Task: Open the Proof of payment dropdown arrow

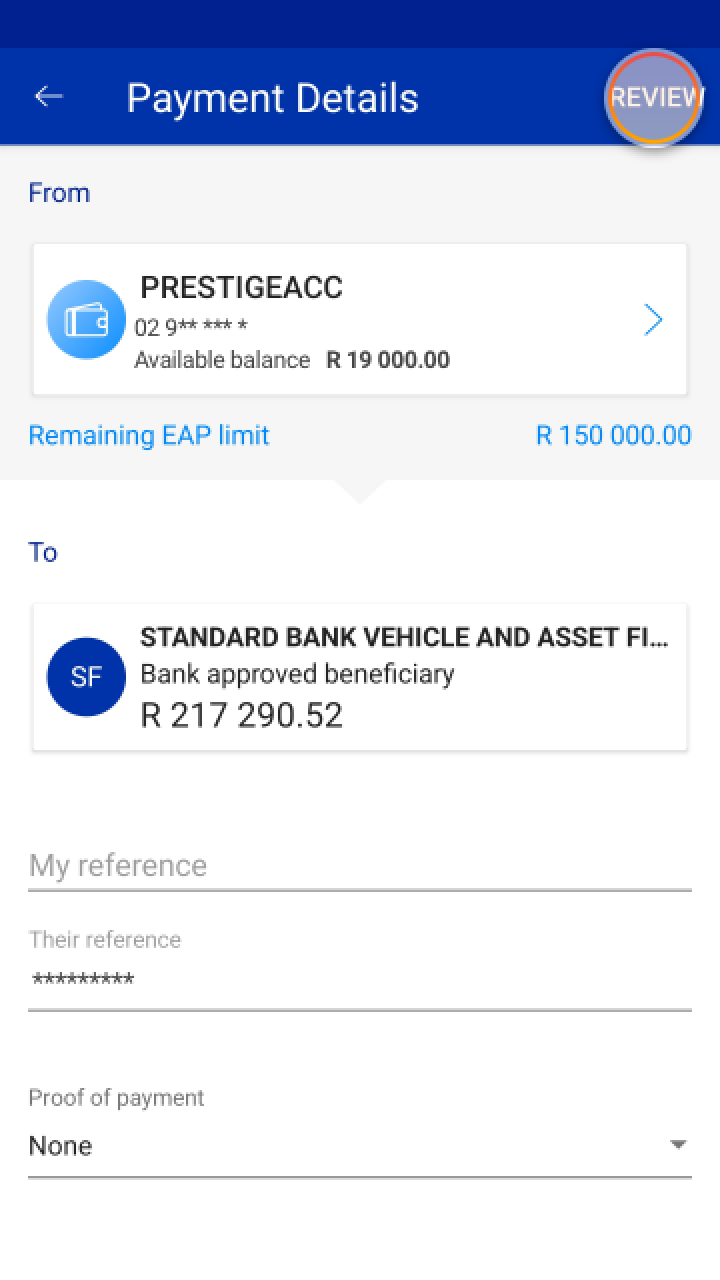Action: click(678, 1145)
